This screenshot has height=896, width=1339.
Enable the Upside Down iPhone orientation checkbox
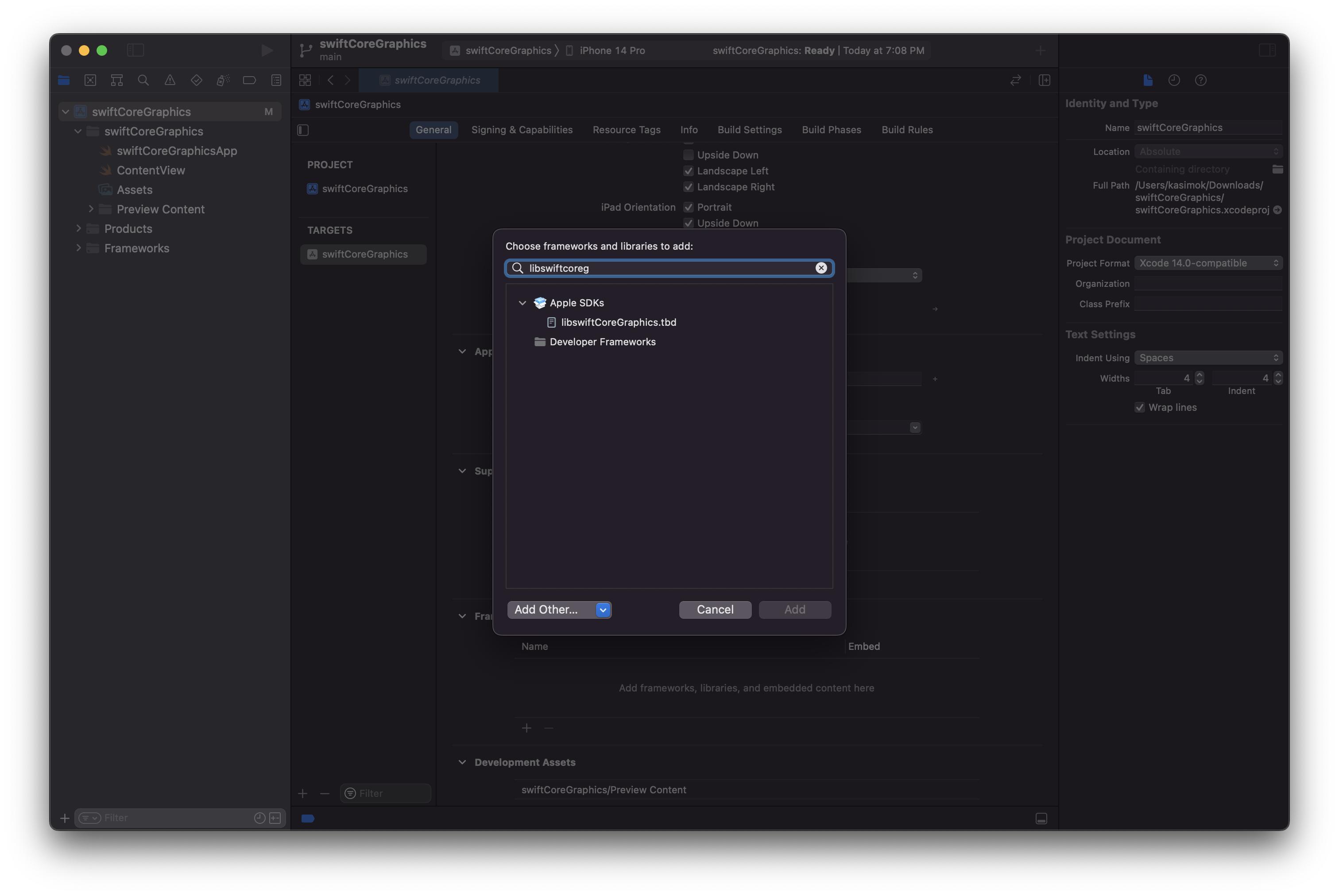(x=688, y=155)
